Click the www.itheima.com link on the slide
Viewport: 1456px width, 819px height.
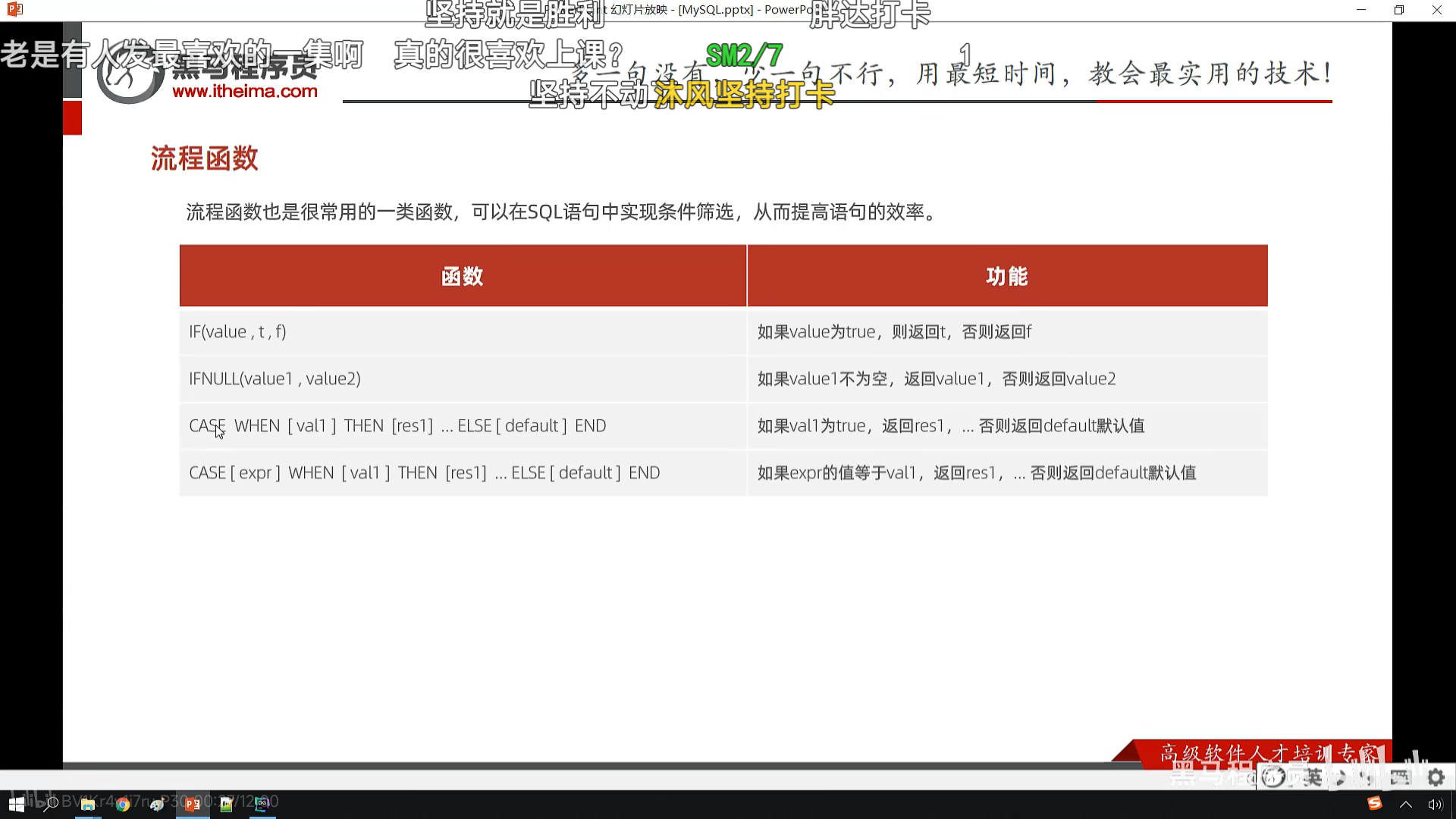point(246,92)
